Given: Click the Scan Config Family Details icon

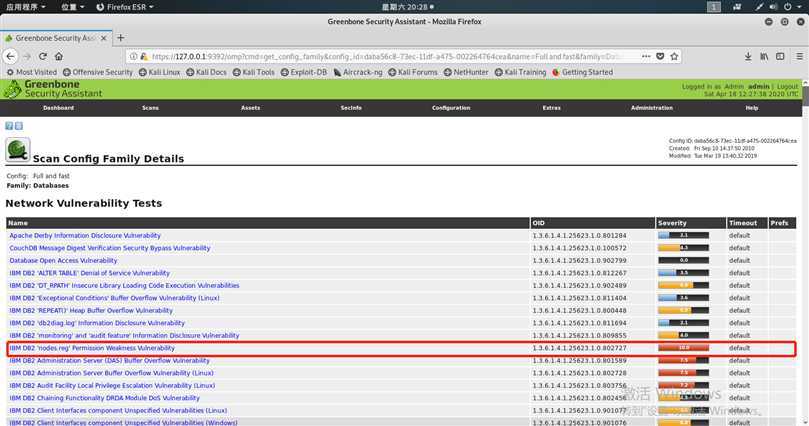Looking at the screenshot, I should pos(18,151).
